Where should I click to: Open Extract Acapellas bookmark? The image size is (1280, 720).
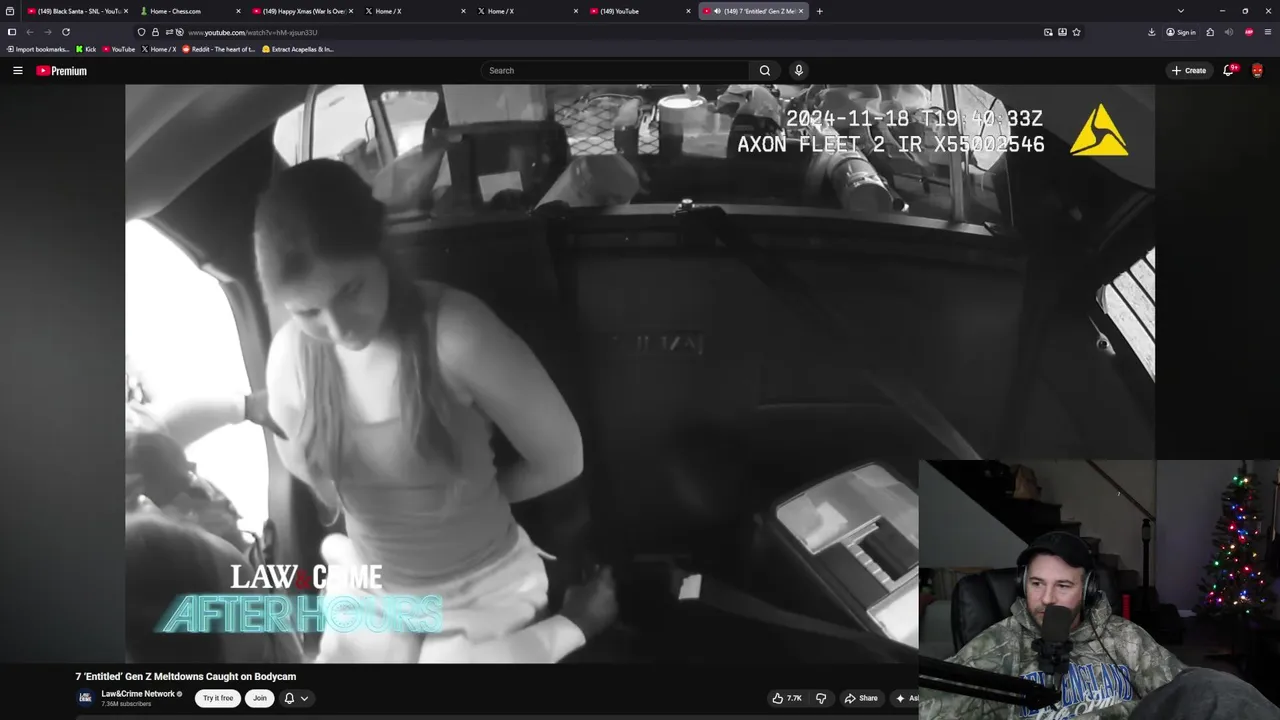pyautogui.click(x=298, y=49)
